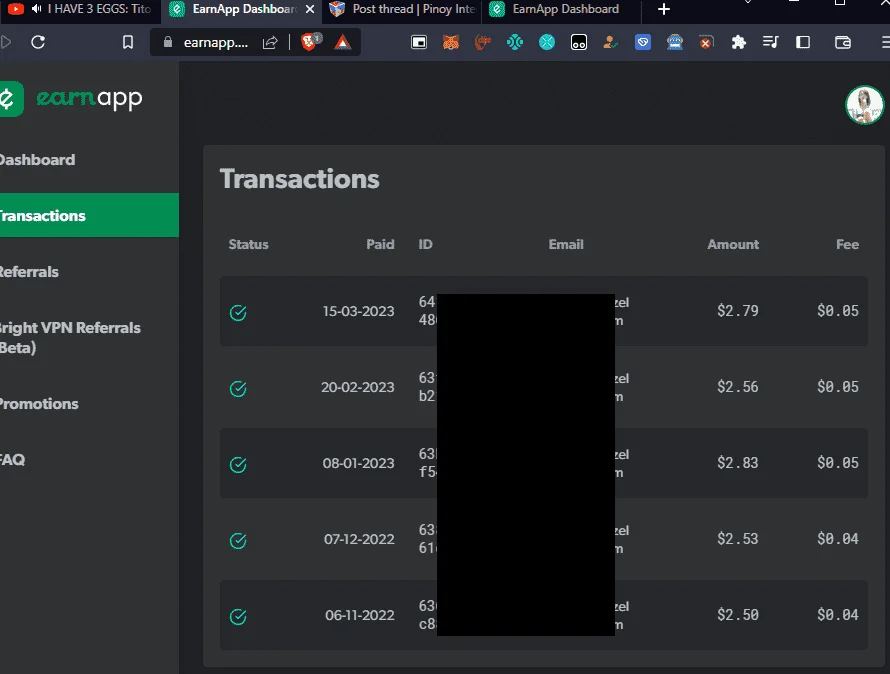Reload the page with the refresh icon

38,42
